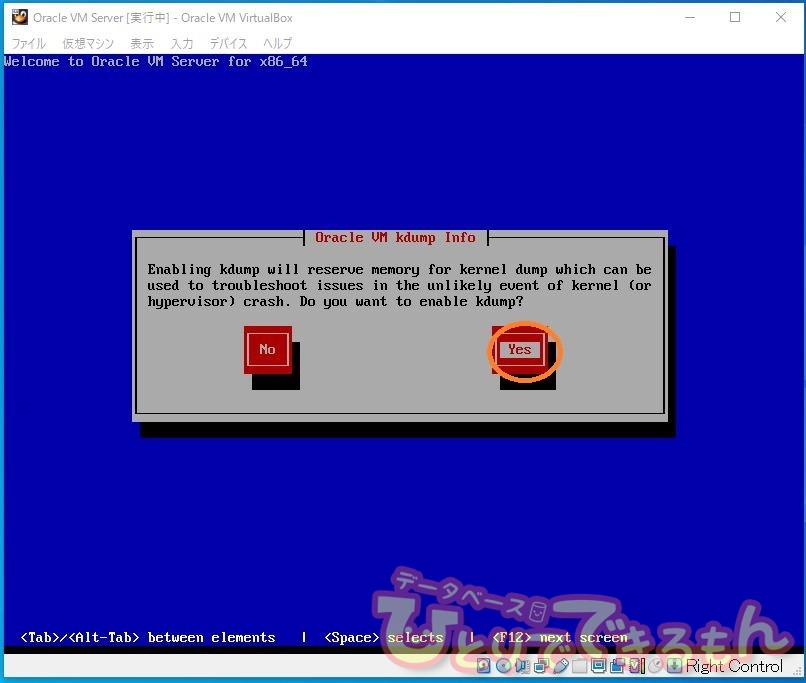Open the network adapter status icon
The width and height of the screenshot is (806, 683).
click(x=541, y=666)
